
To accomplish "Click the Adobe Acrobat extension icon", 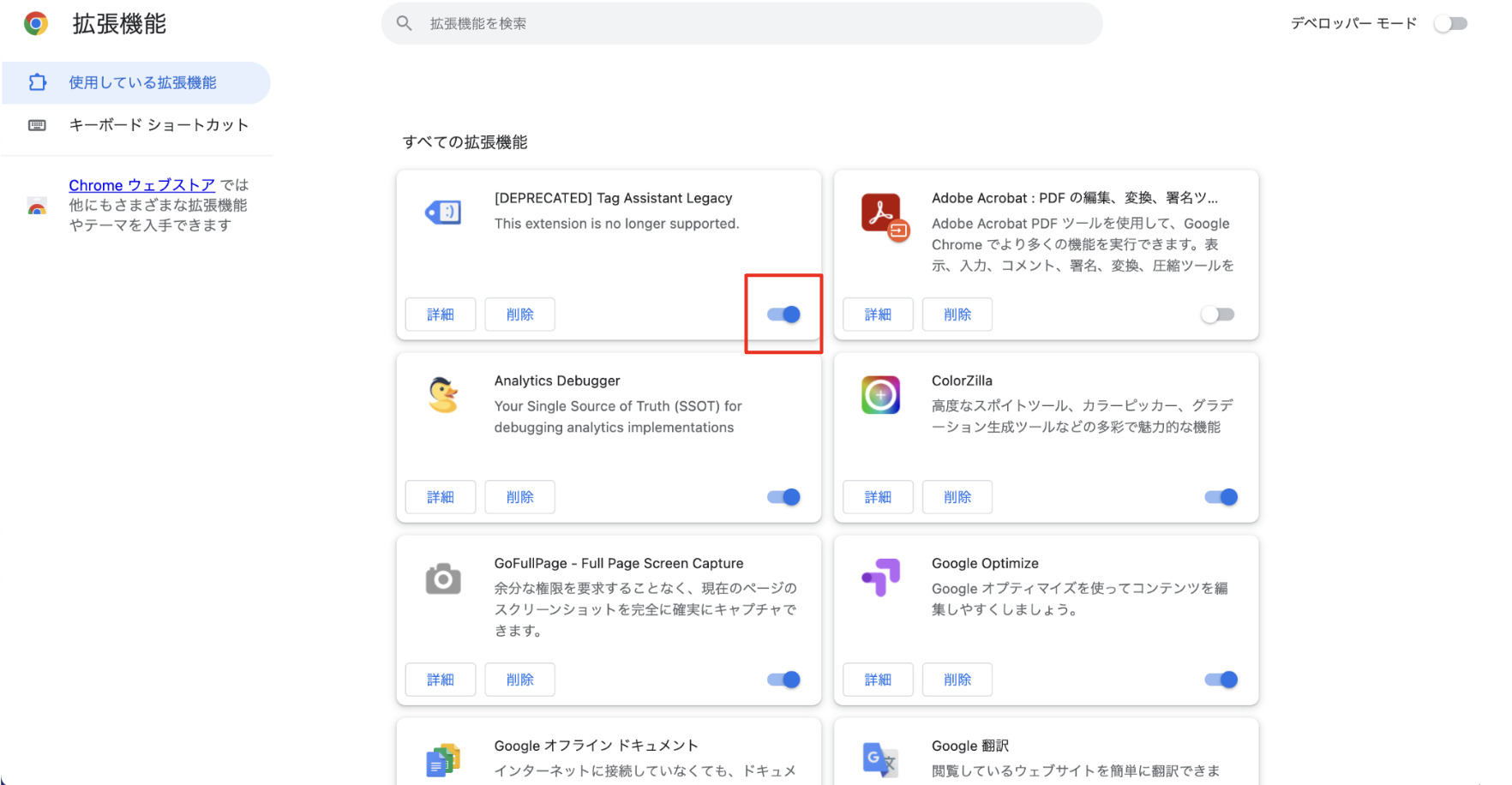I will click(x=885, y=217).
